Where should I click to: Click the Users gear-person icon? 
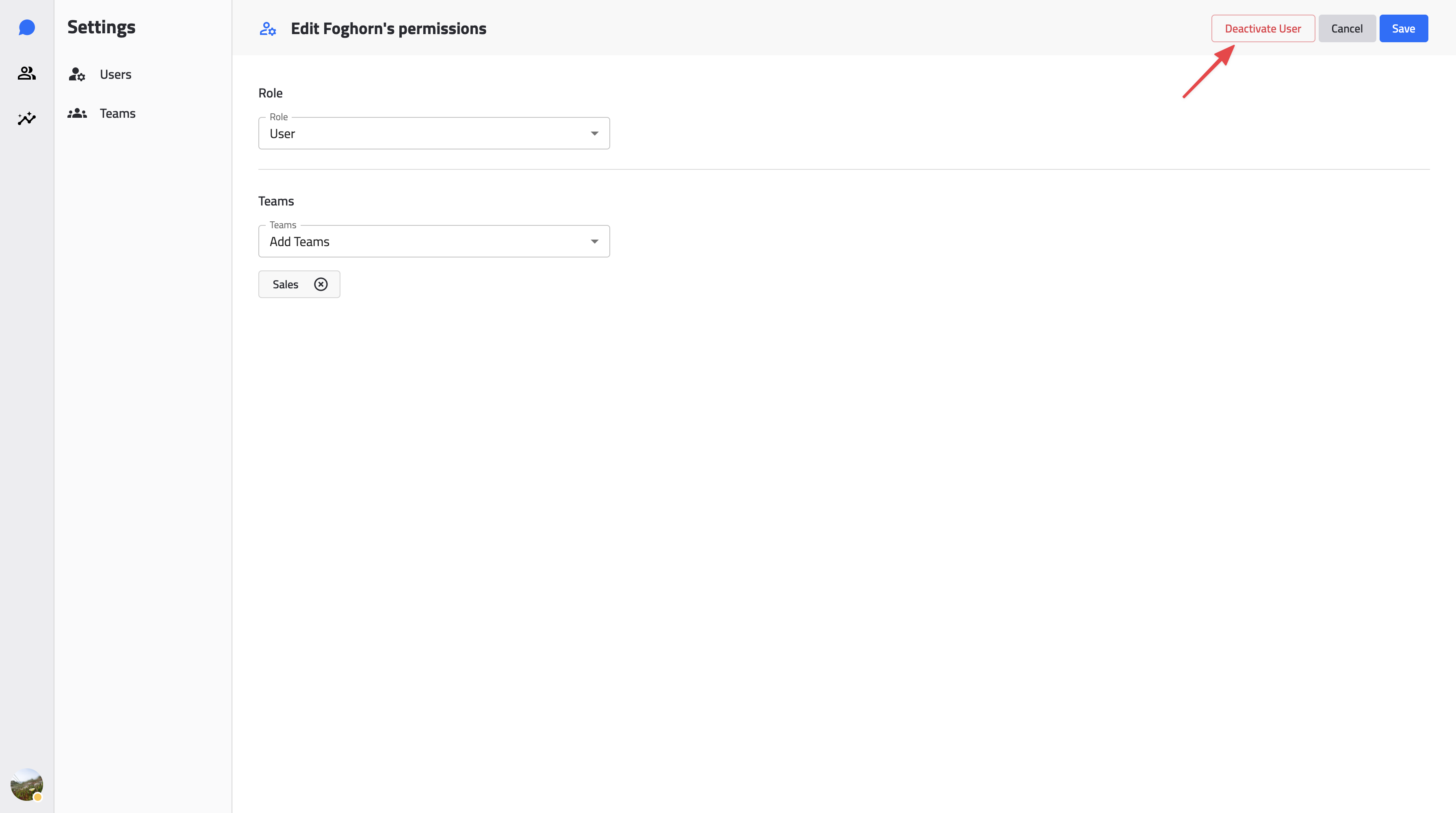(x=77, y=74)
